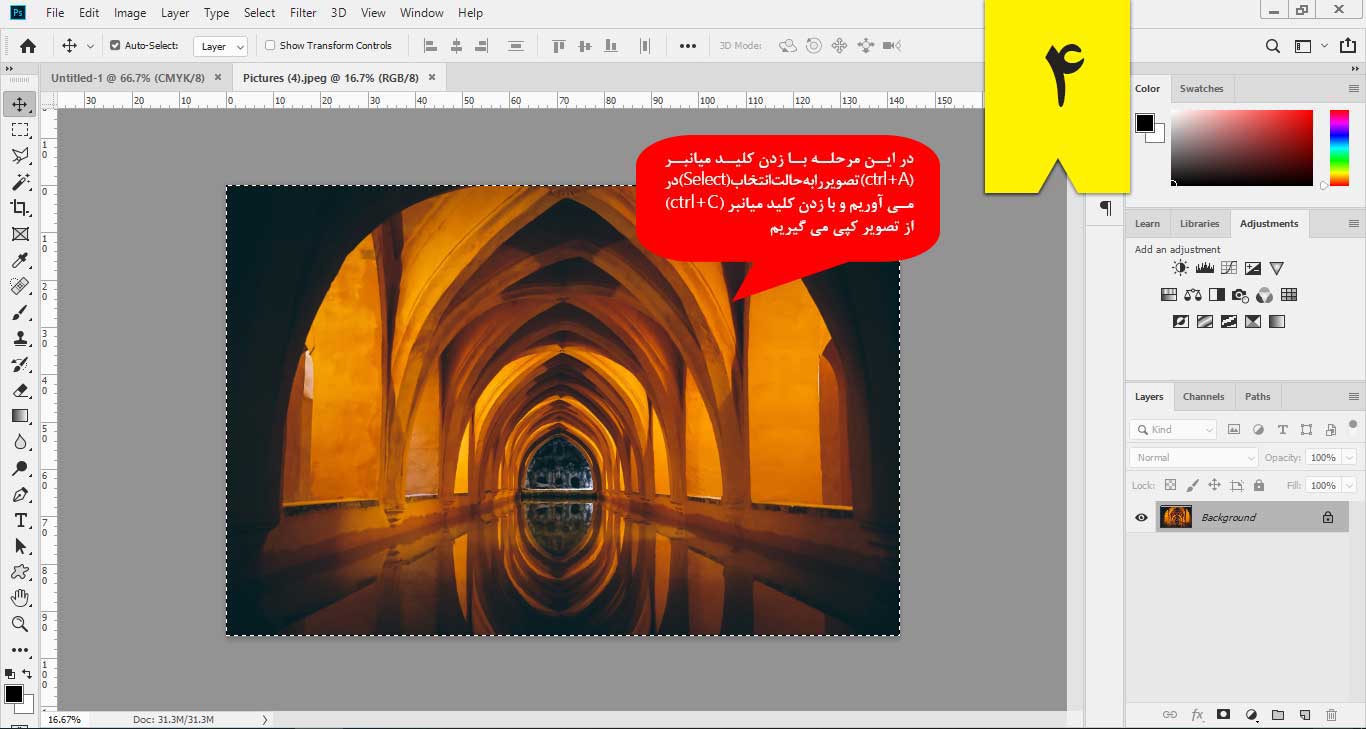Open Auto-Select Layer dropdown
1366x729 pixels.
pos(222,46)
